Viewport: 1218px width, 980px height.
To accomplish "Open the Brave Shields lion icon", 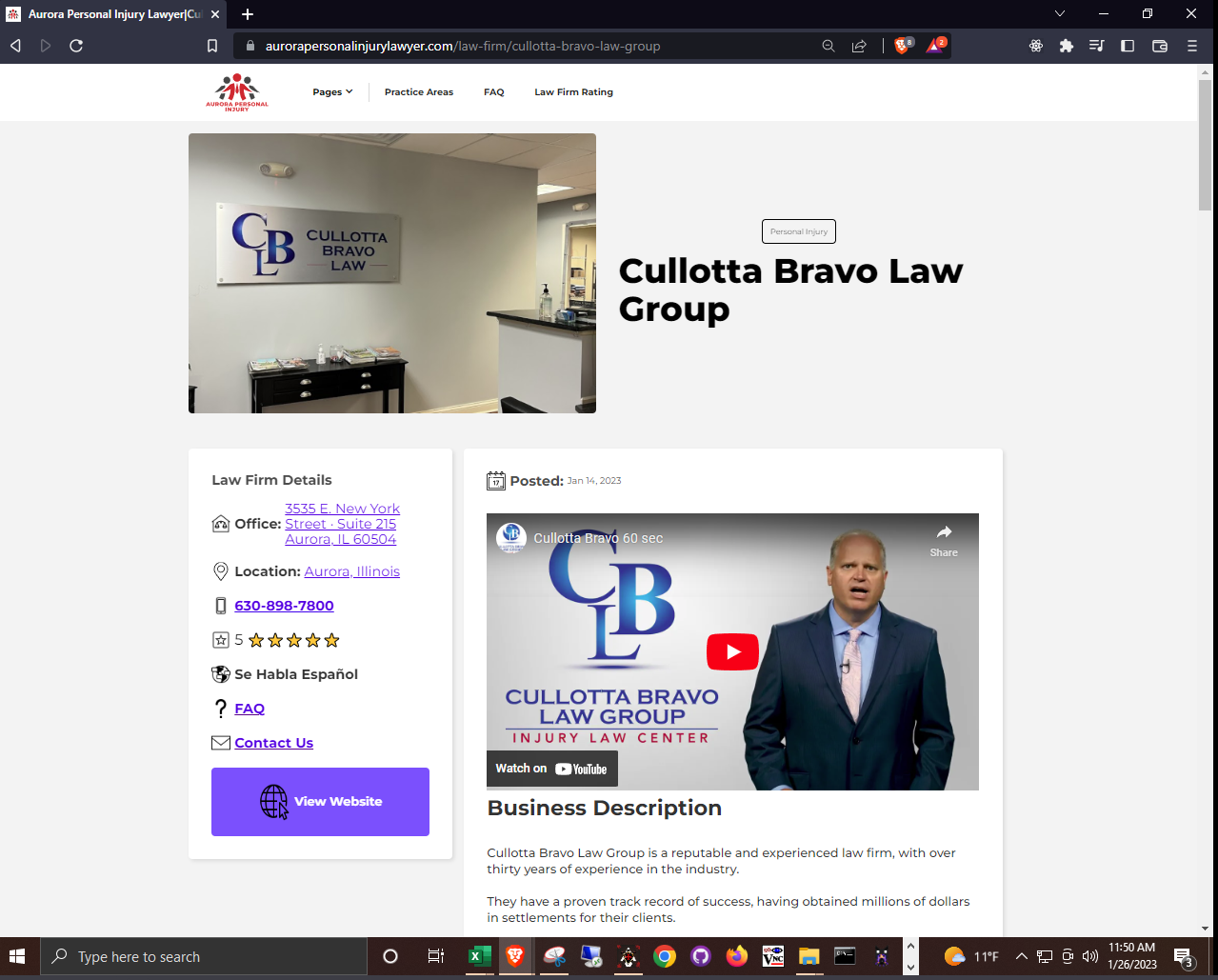I will (903, 45).
